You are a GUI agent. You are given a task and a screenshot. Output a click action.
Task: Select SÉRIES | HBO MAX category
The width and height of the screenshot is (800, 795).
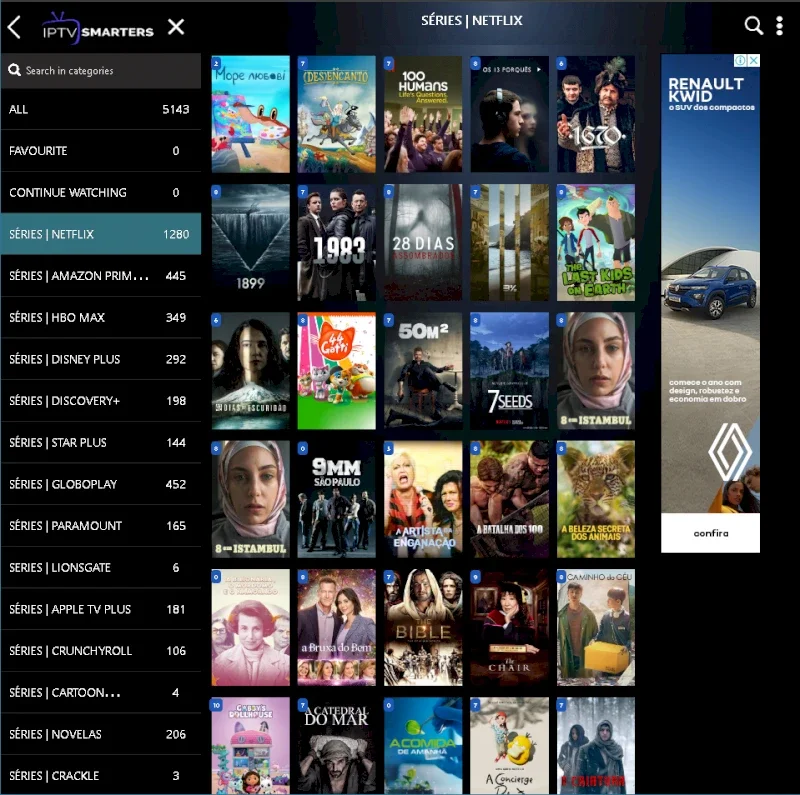(x=101, y=317)
